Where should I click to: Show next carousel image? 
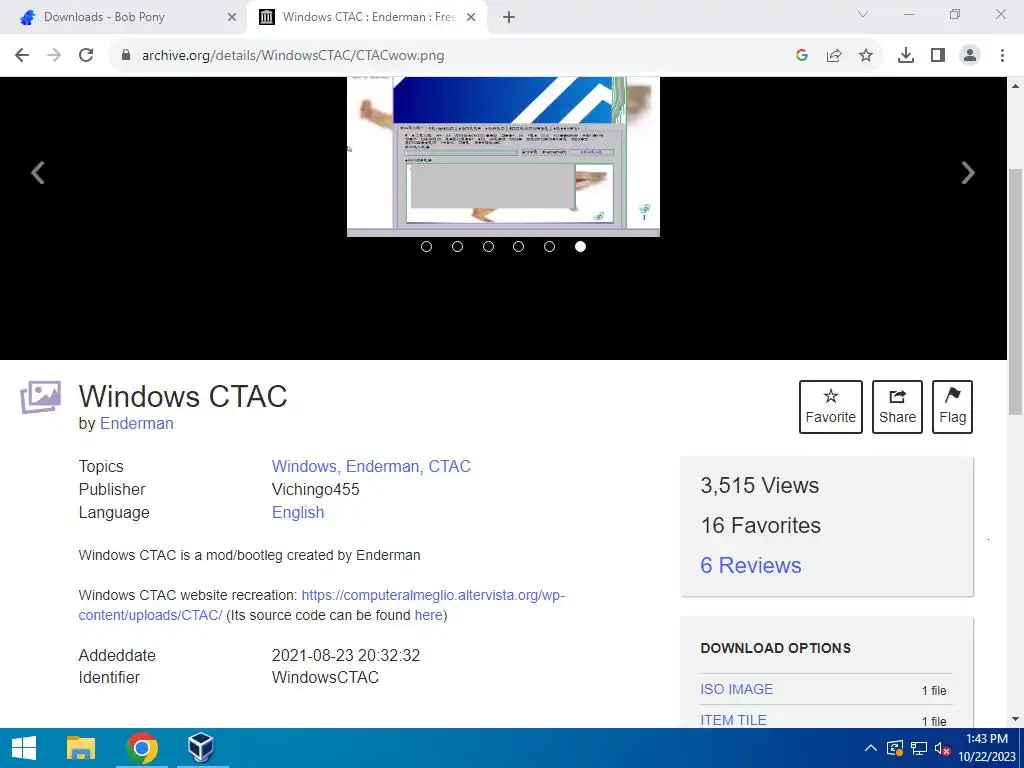pos(968,173)
